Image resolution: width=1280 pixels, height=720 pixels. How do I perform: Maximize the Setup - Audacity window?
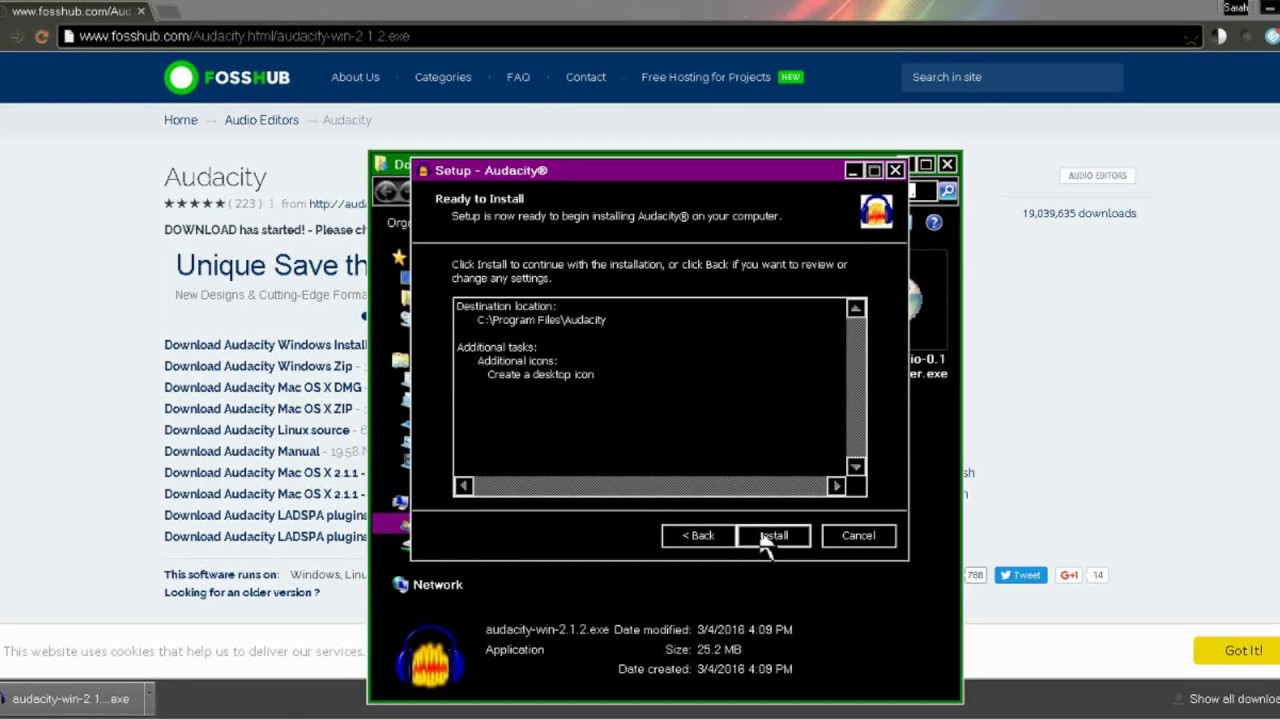tap(874, 171)
